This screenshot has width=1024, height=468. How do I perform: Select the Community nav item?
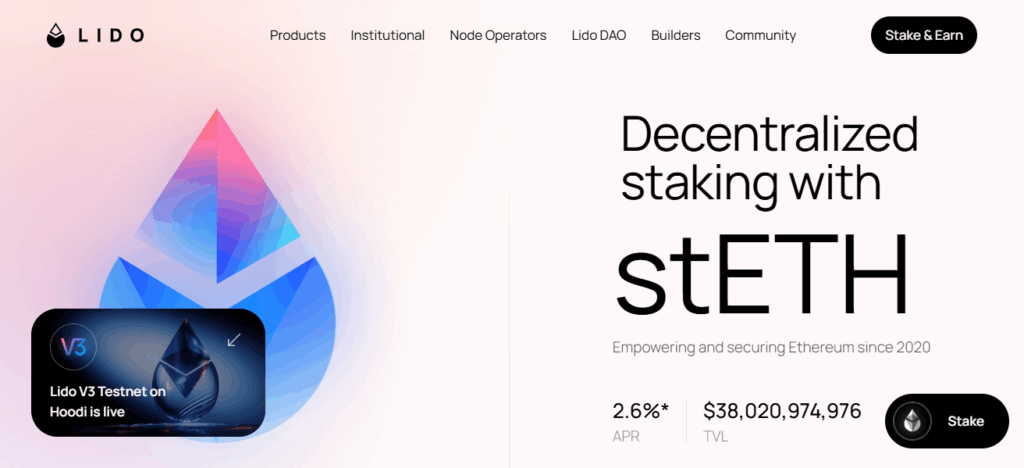(x=760, y=35)
